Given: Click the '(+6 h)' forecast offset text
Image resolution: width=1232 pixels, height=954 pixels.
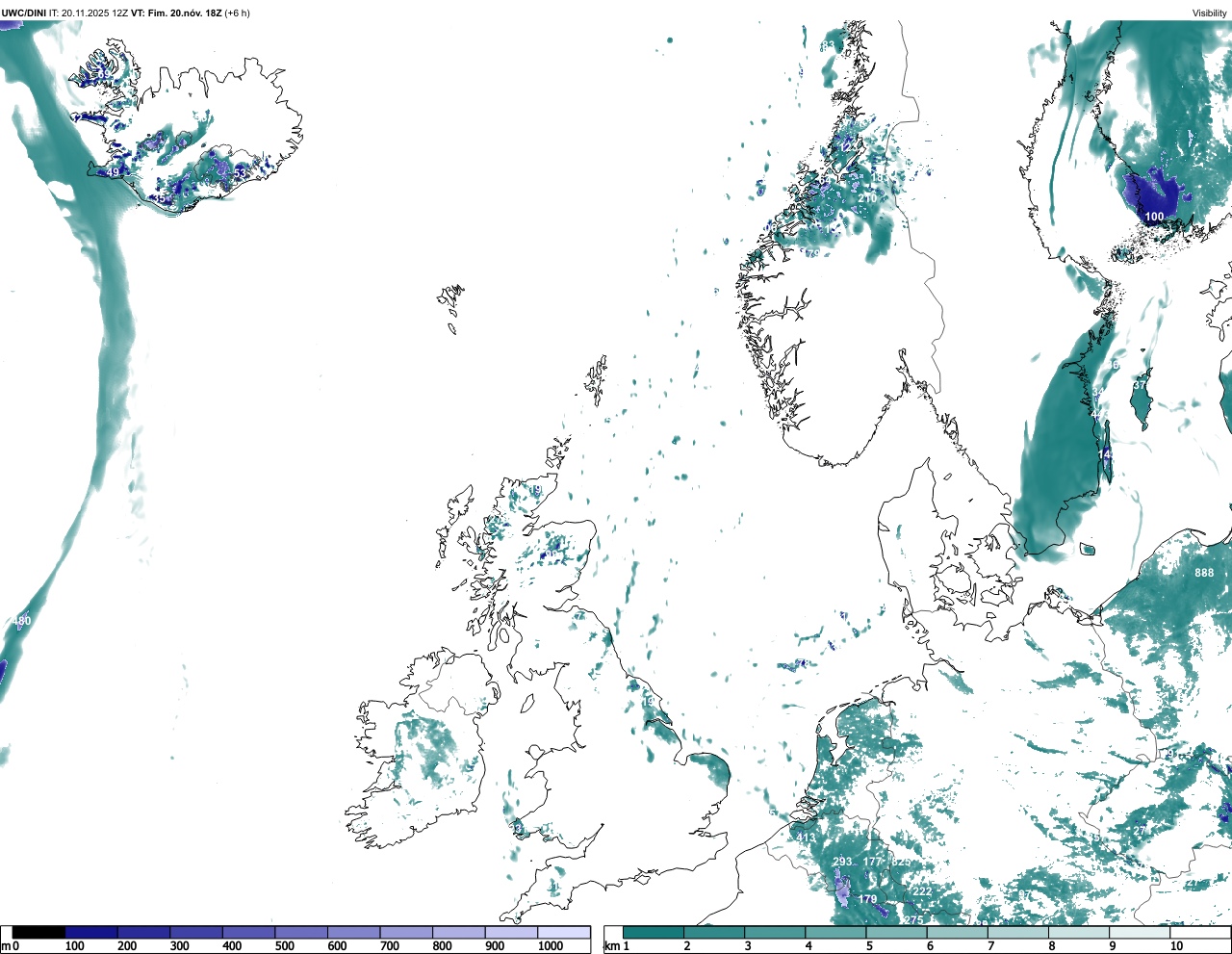Looking at the screenshot, I should [x=237, y=13].
